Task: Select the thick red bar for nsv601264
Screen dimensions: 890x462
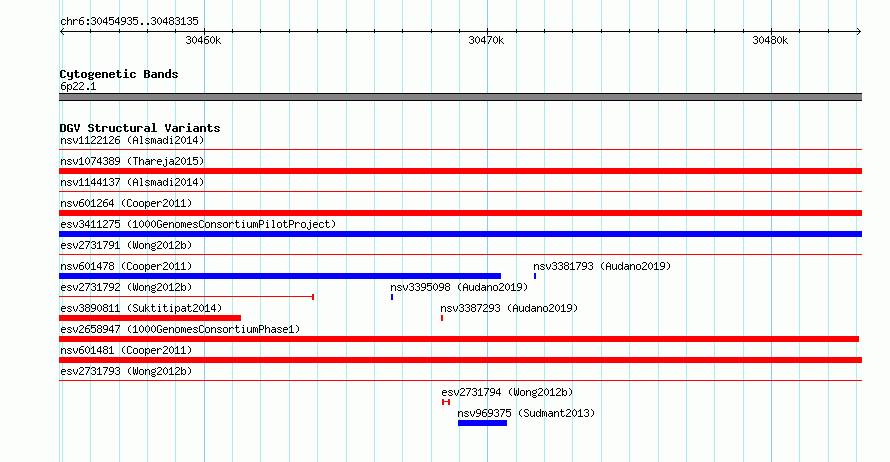Action: 460,213
